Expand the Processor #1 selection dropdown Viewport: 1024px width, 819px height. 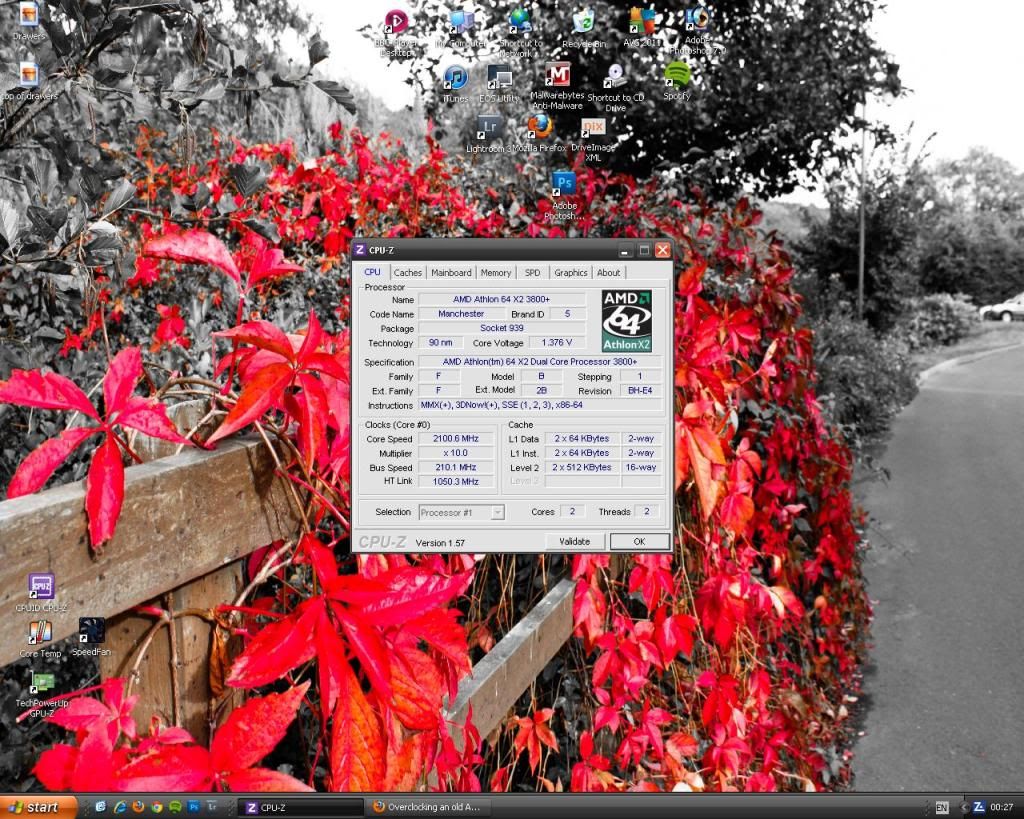(x=497, y=512)
